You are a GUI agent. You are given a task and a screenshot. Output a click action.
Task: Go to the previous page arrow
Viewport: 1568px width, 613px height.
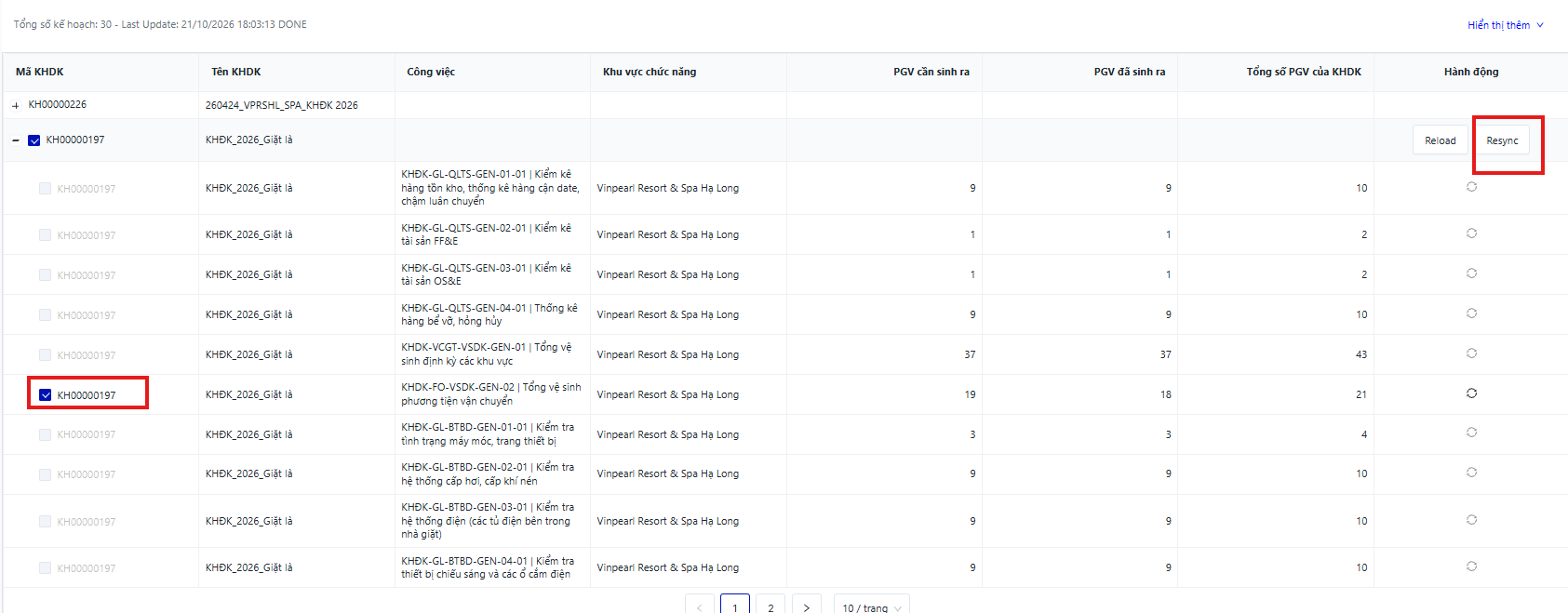pos(700,606)
